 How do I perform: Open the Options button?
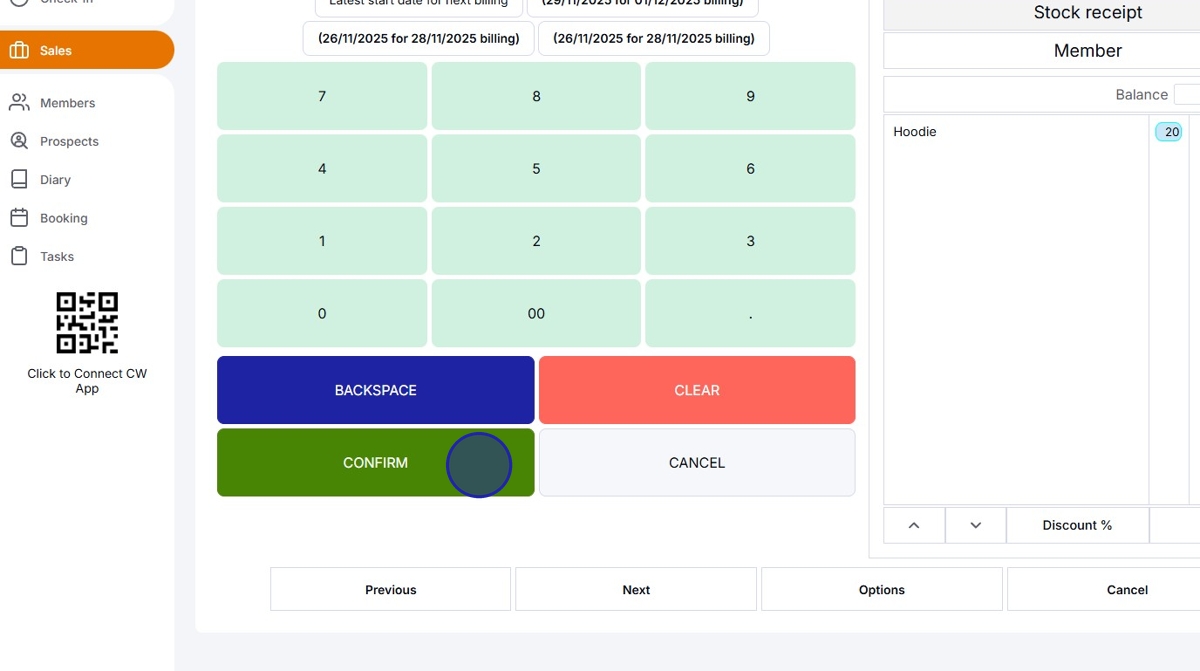point(882,589)
